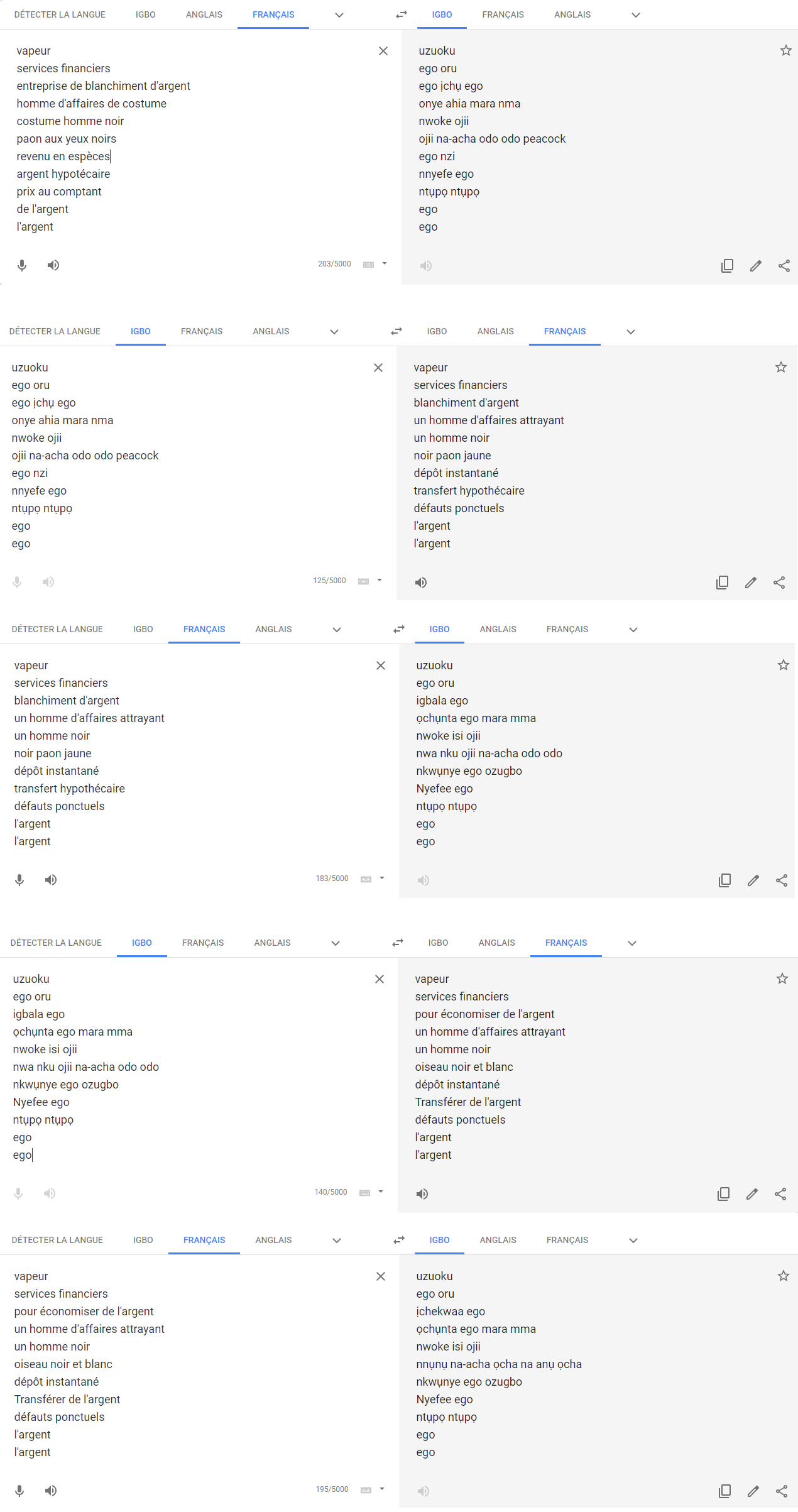Open keyboard options arrow next to 140/5000

pyautogui.click(x=381, y=1192)
